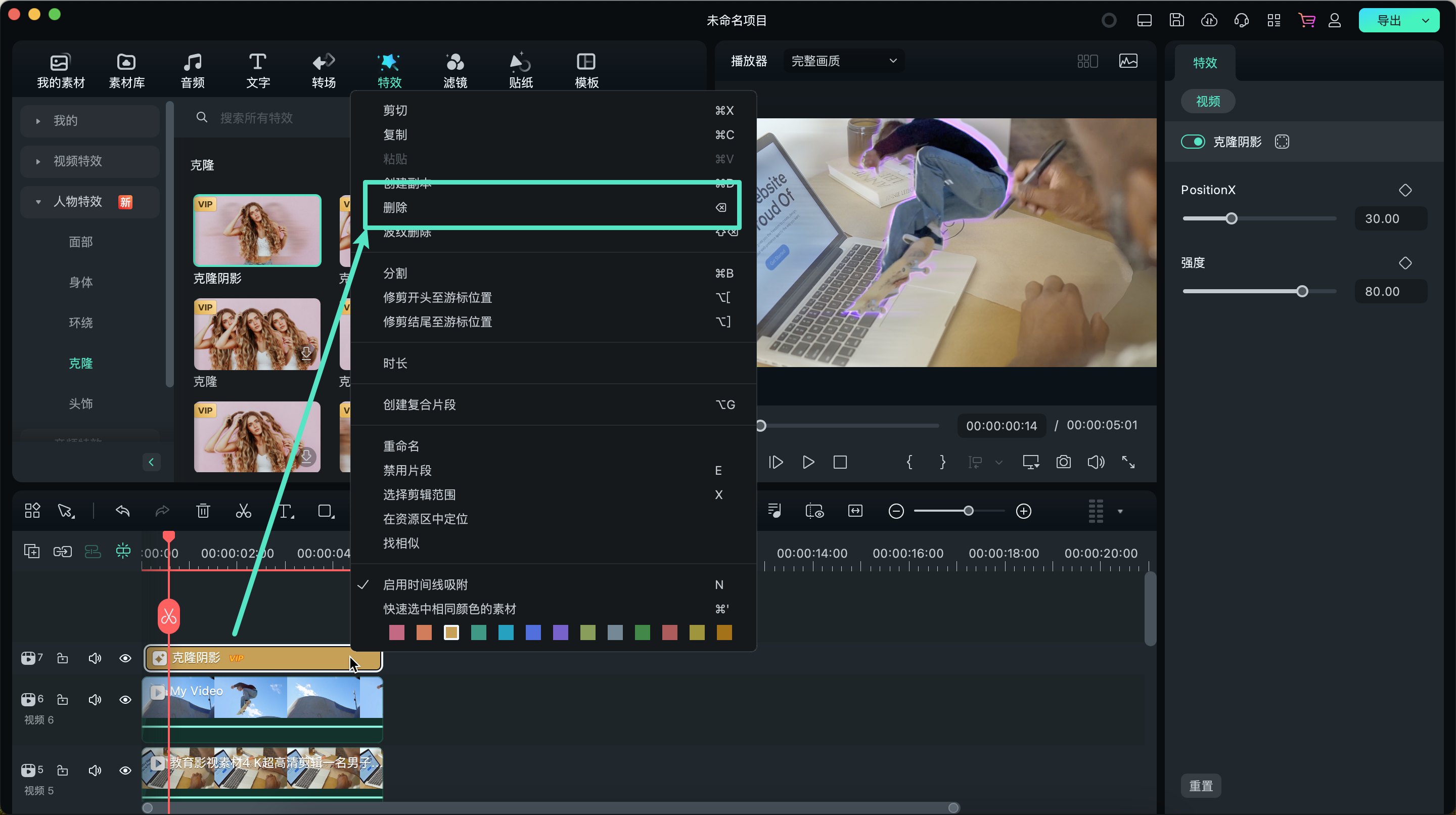This screenshot has width=1456, height=815.
Task: Click the 重置 reset button
Action: (1201, 786)
